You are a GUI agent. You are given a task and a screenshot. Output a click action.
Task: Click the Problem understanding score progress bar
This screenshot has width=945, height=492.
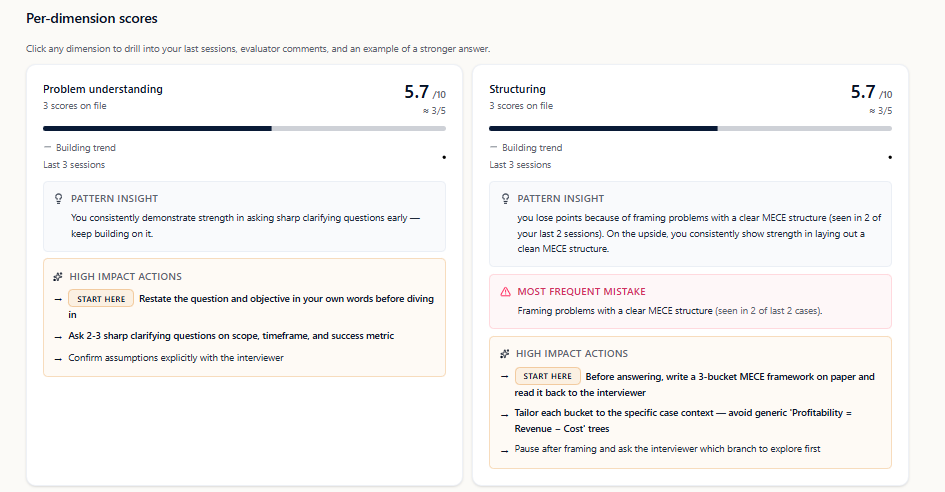[x=244, y=128]
